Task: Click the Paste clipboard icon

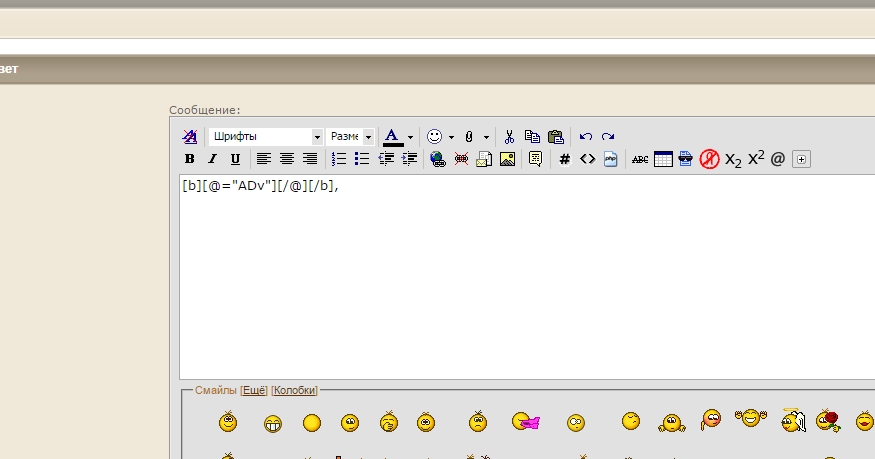Action: (556, 137)
